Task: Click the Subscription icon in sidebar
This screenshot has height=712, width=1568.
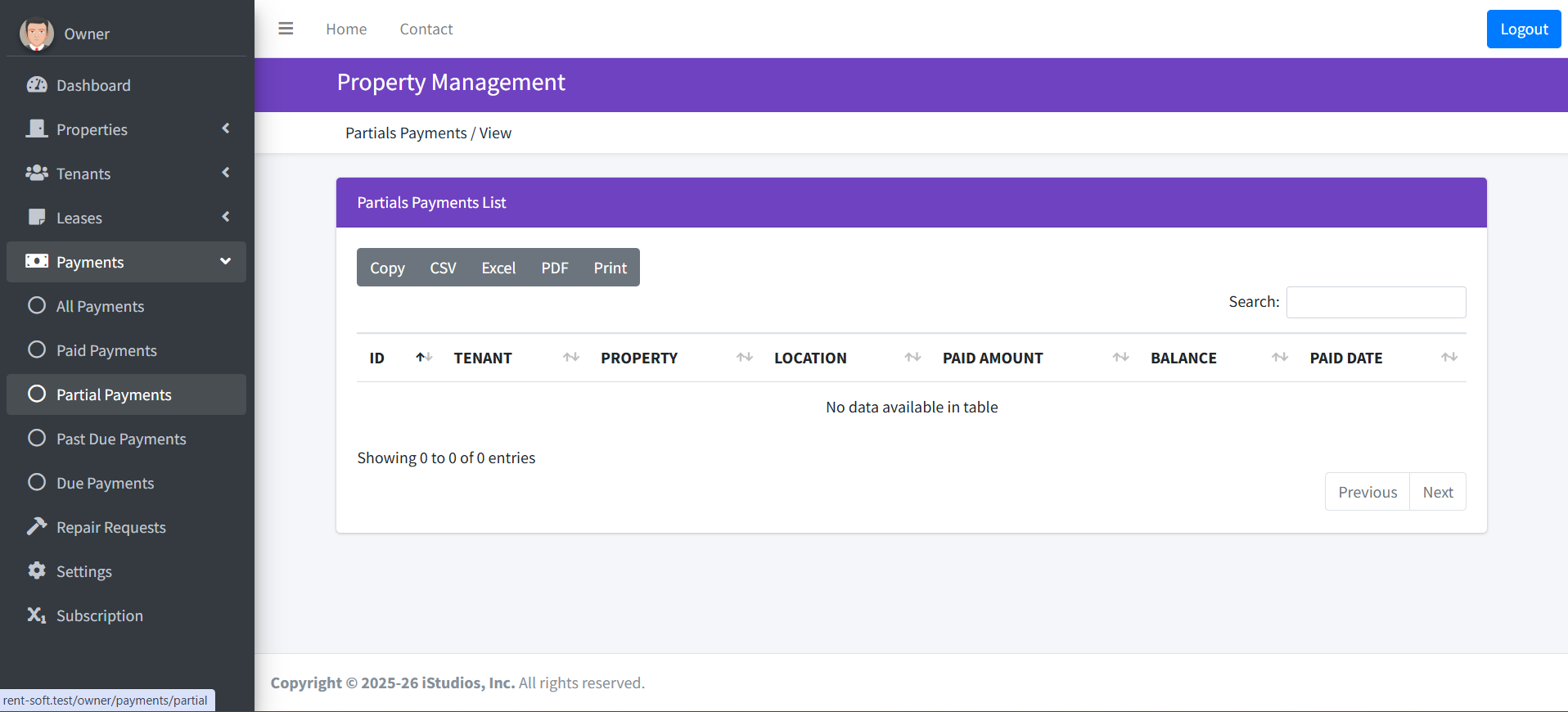Action: (37, 615)
